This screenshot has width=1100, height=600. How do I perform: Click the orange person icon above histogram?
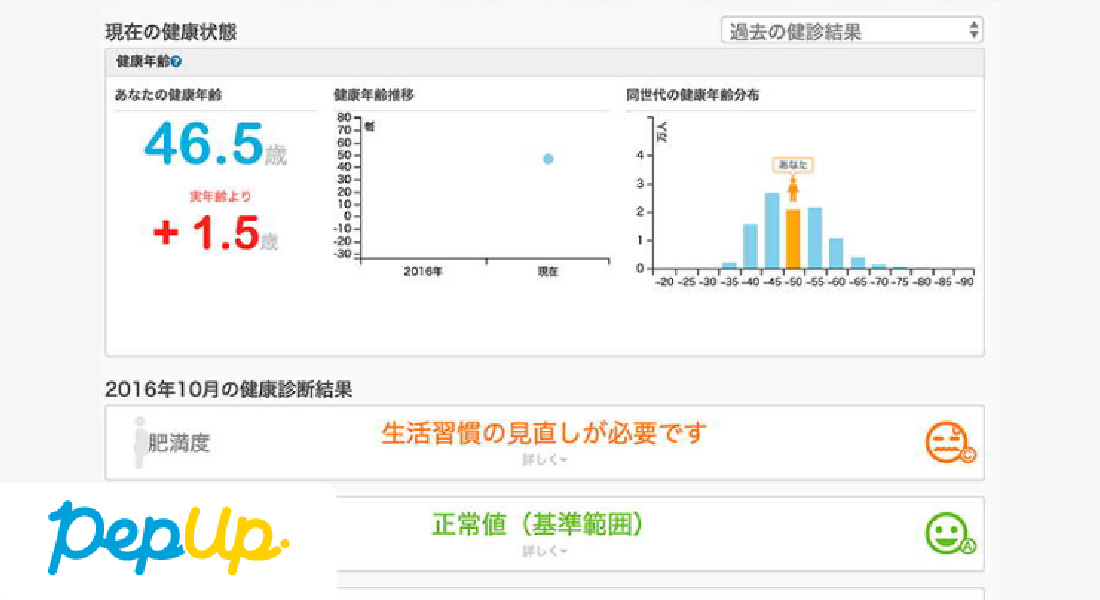coord(793,188)
